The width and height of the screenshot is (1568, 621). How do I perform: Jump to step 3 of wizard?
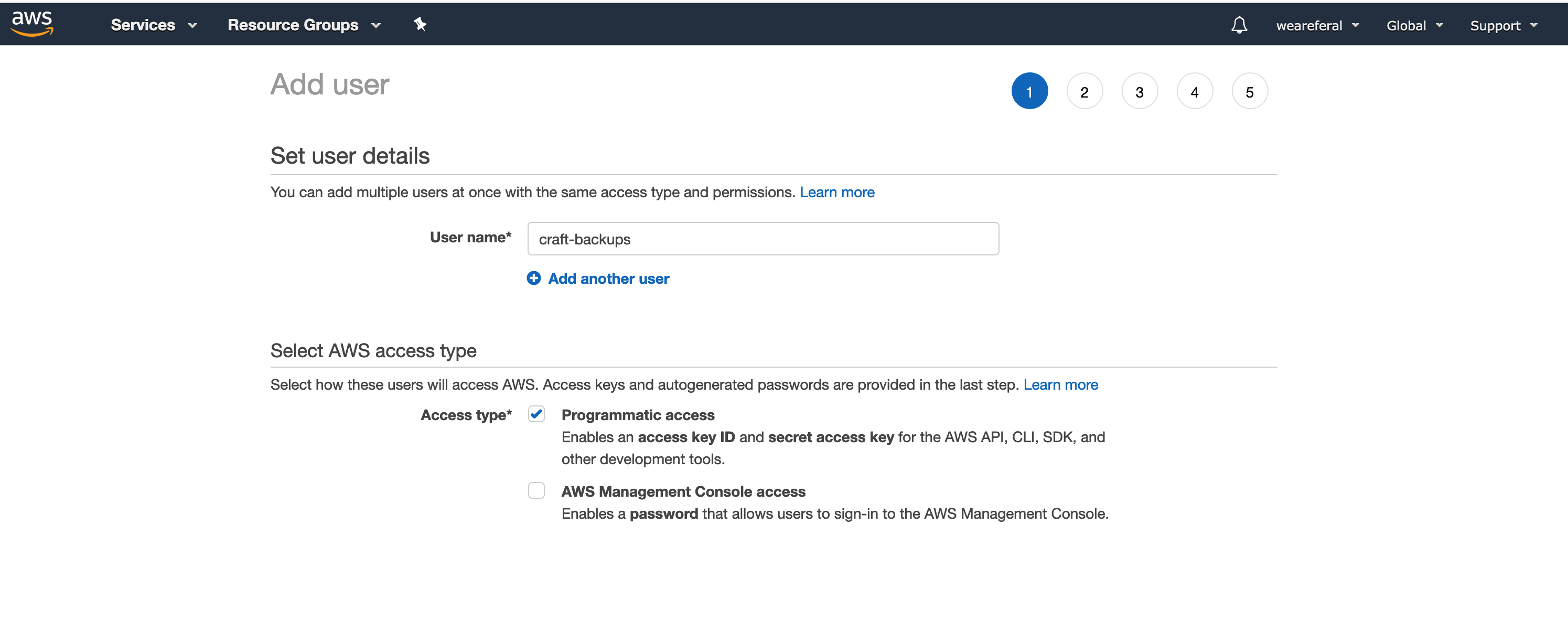1139,91
